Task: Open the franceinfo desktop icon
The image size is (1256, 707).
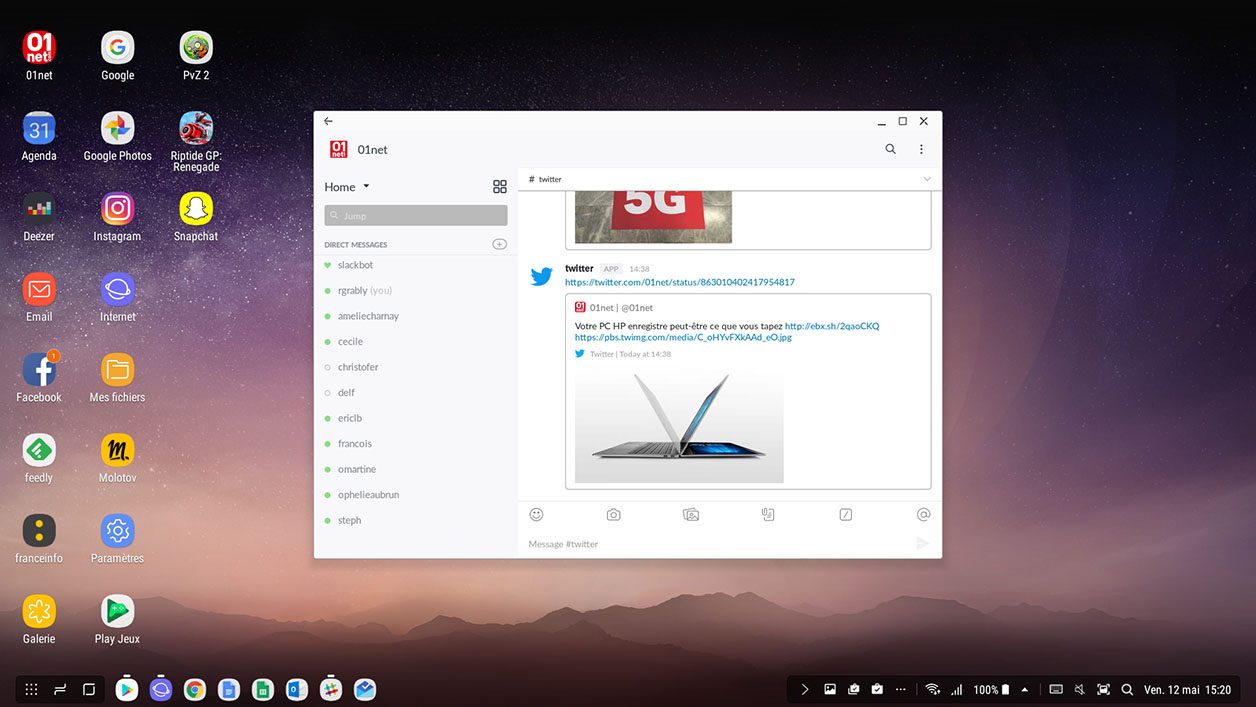Action: point(39,531)
